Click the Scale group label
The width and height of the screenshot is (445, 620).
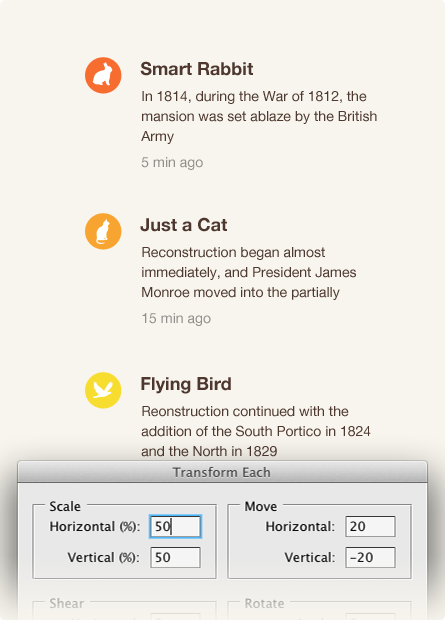point(65,506)
